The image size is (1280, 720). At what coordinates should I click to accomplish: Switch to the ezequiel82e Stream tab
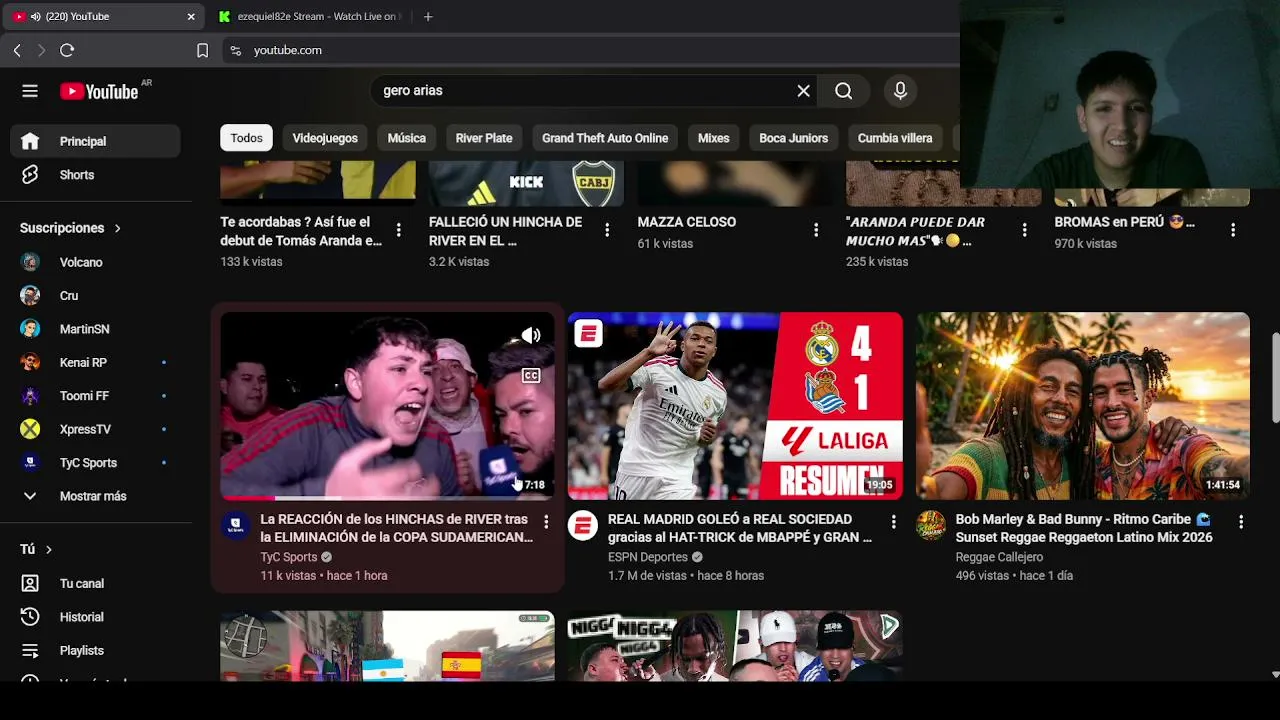[309, 17]
